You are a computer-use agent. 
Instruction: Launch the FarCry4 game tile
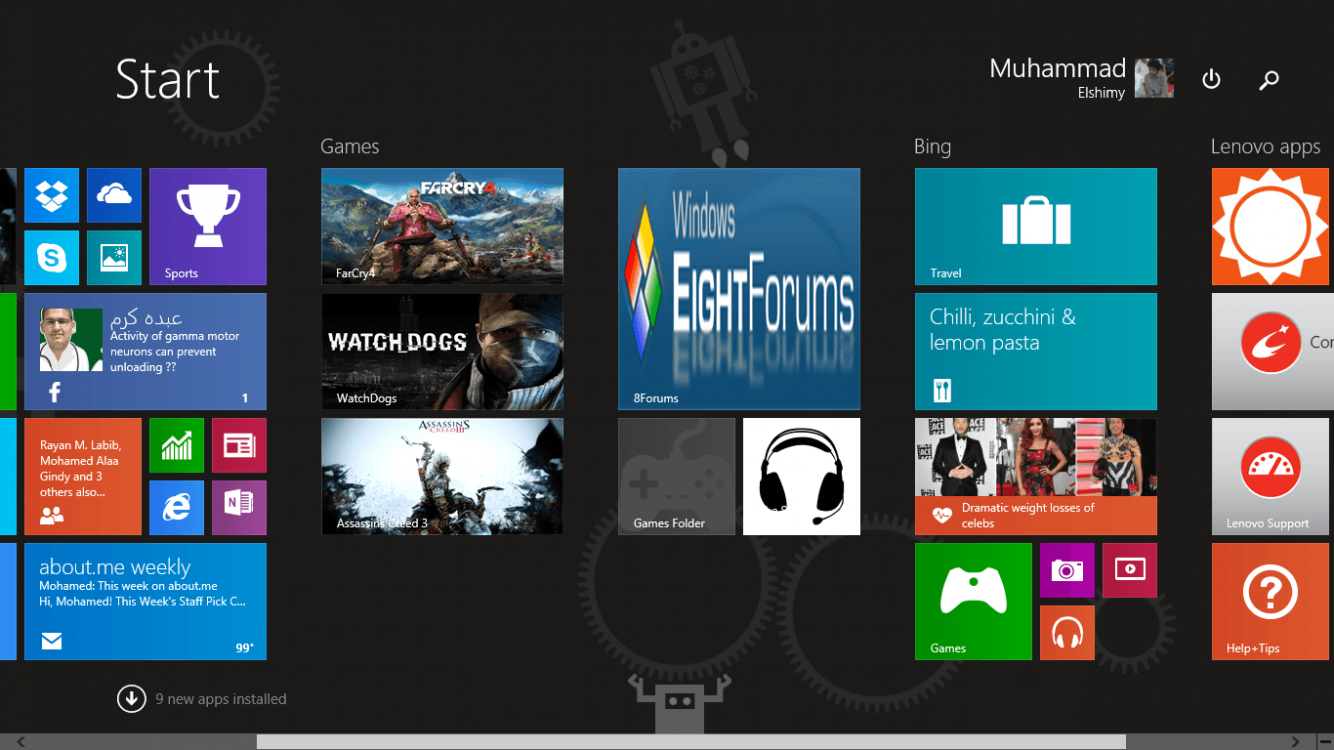click(442, 227)
